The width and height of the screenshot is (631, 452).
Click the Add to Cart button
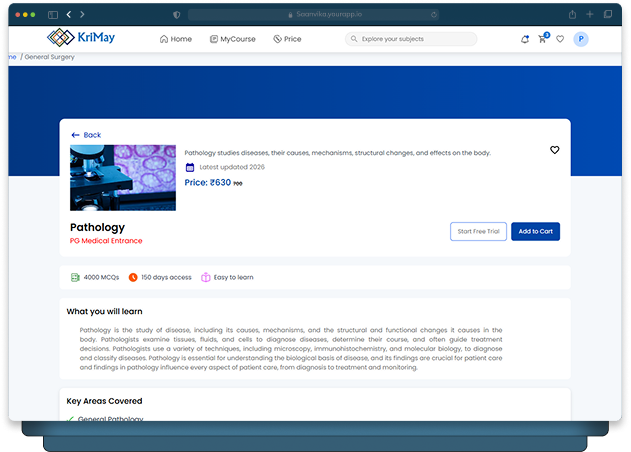click(535, 231)
